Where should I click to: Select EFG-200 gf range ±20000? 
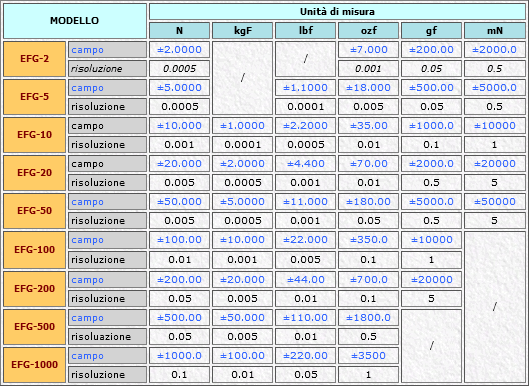click(x=431, y=280)
